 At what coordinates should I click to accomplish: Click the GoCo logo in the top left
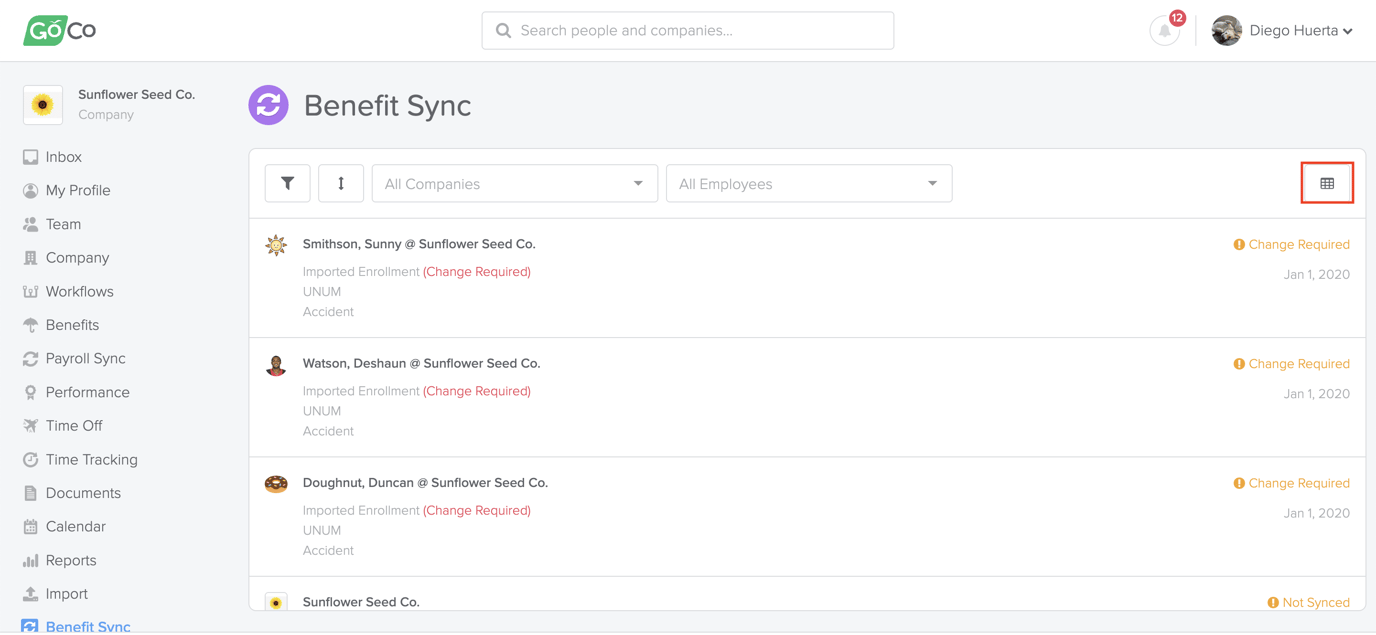coord(59,30)
